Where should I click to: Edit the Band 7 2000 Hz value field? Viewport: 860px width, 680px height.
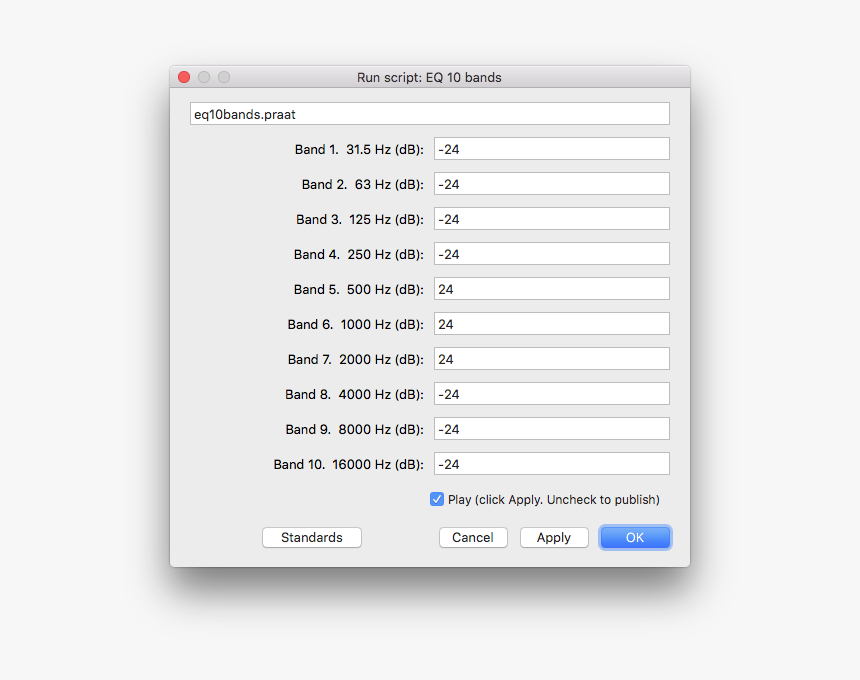click(x=551, y=359)
